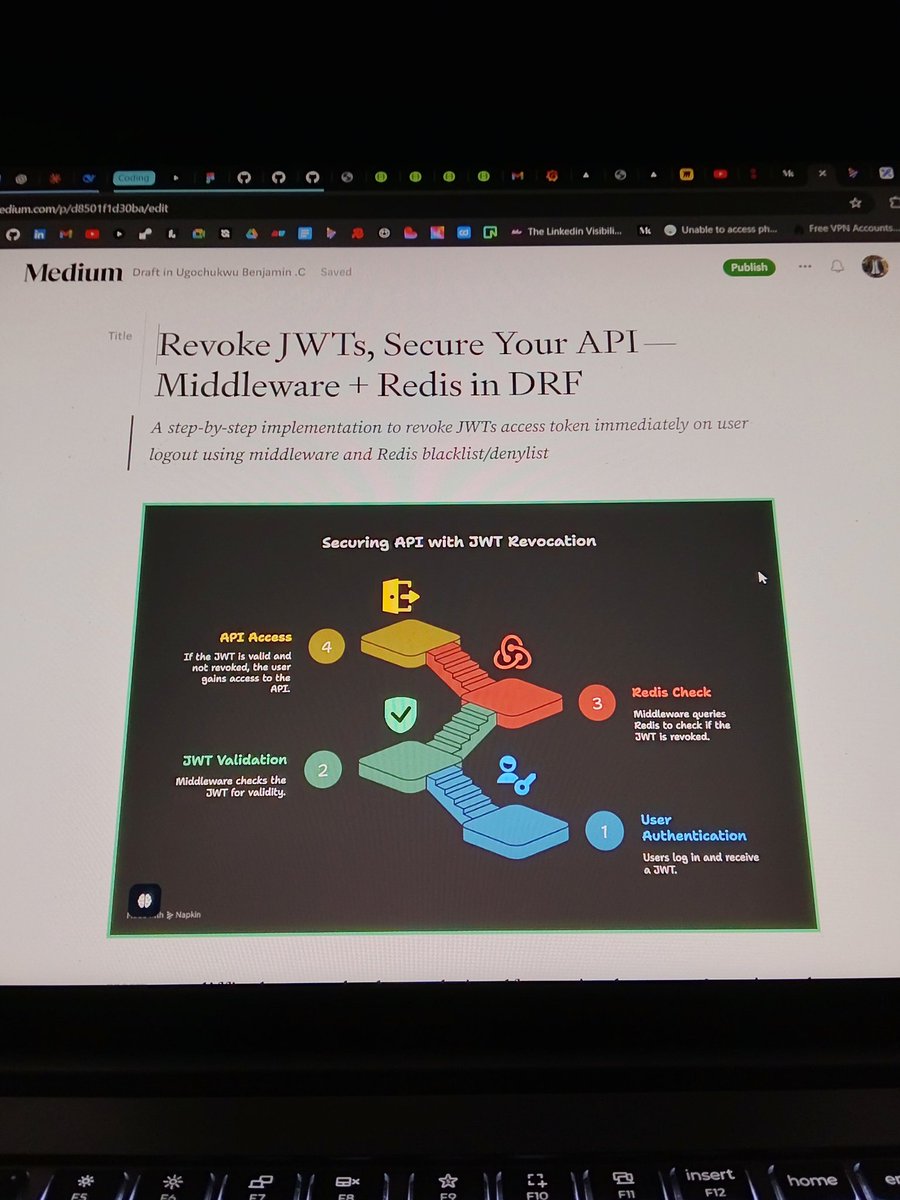This screenshot has height=1200, width=900.
Task: Click 'Draft in Ugochukwu Benjamin .C' text
Action: point(219,272)
